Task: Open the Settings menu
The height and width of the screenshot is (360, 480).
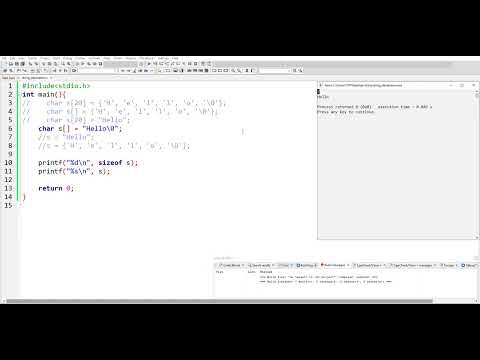Action: [x=163, y=58]
